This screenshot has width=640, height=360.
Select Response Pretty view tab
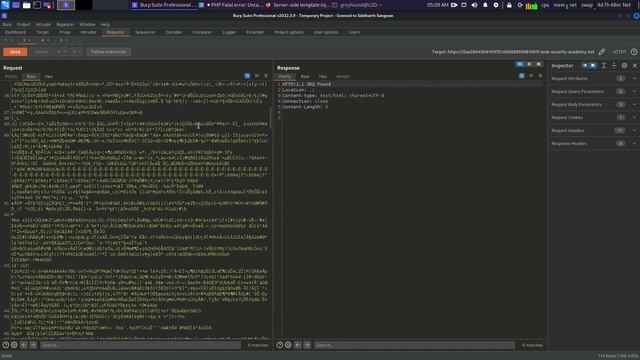tap(285, 76)
